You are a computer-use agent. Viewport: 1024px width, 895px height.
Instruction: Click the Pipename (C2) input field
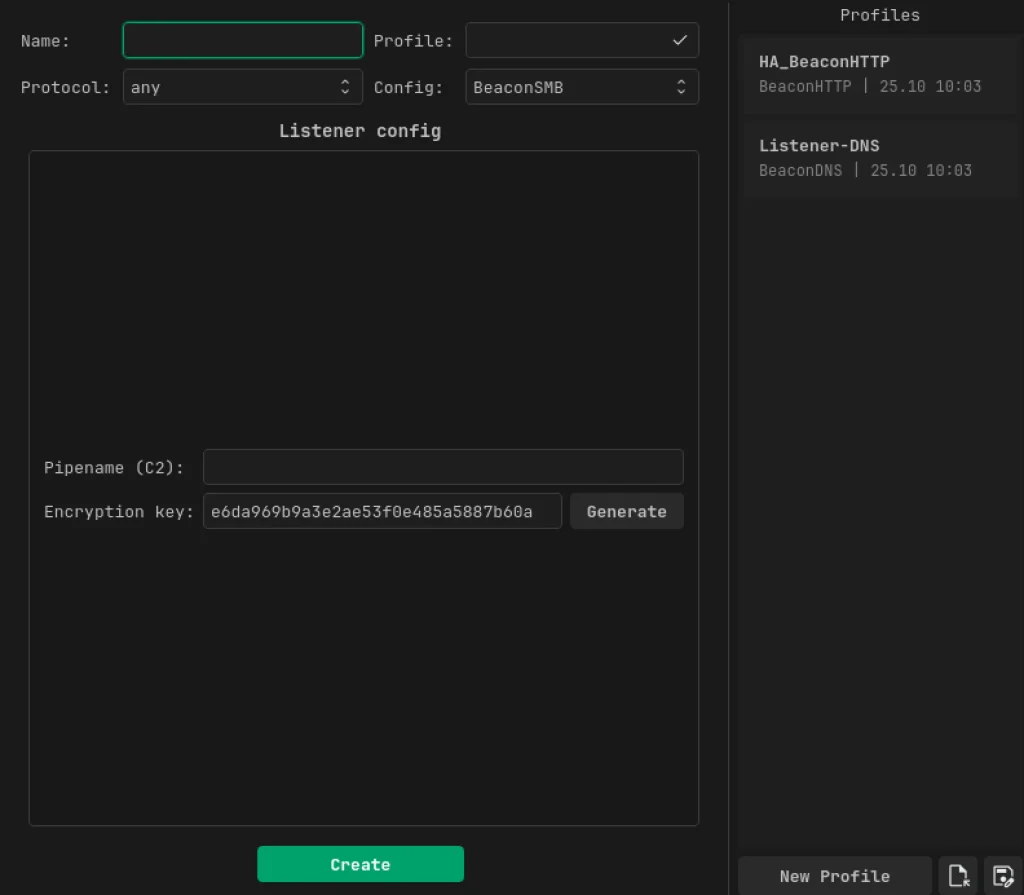point(443,467)
